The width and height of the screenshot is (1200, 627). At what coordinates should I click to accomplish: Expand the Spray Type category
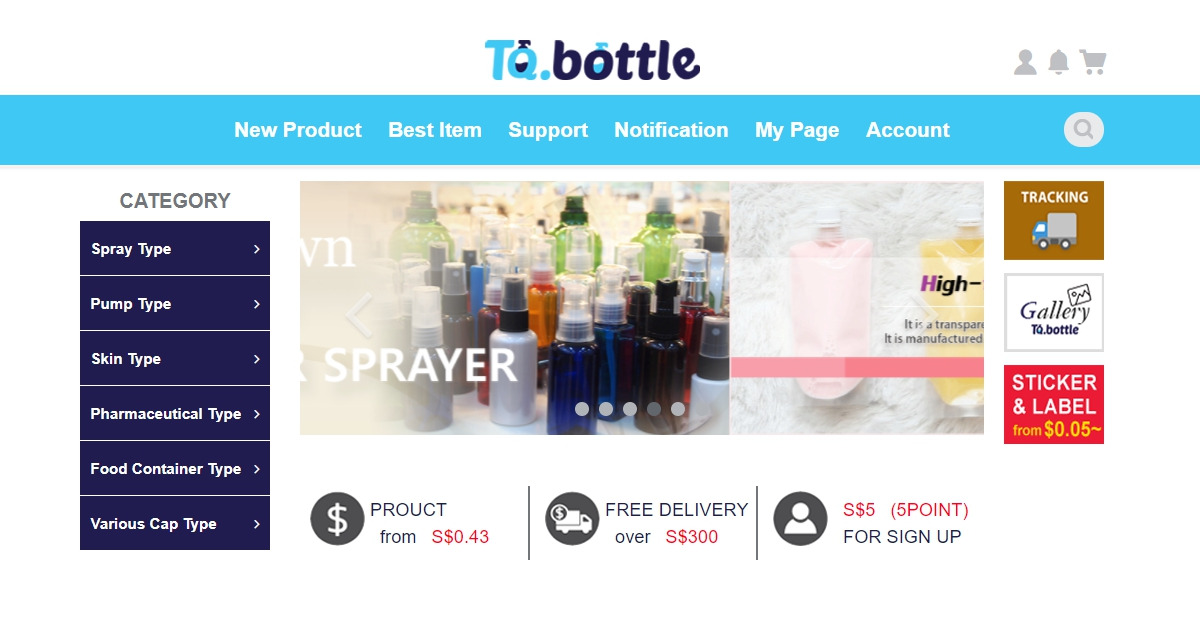(x=175, y=248)
